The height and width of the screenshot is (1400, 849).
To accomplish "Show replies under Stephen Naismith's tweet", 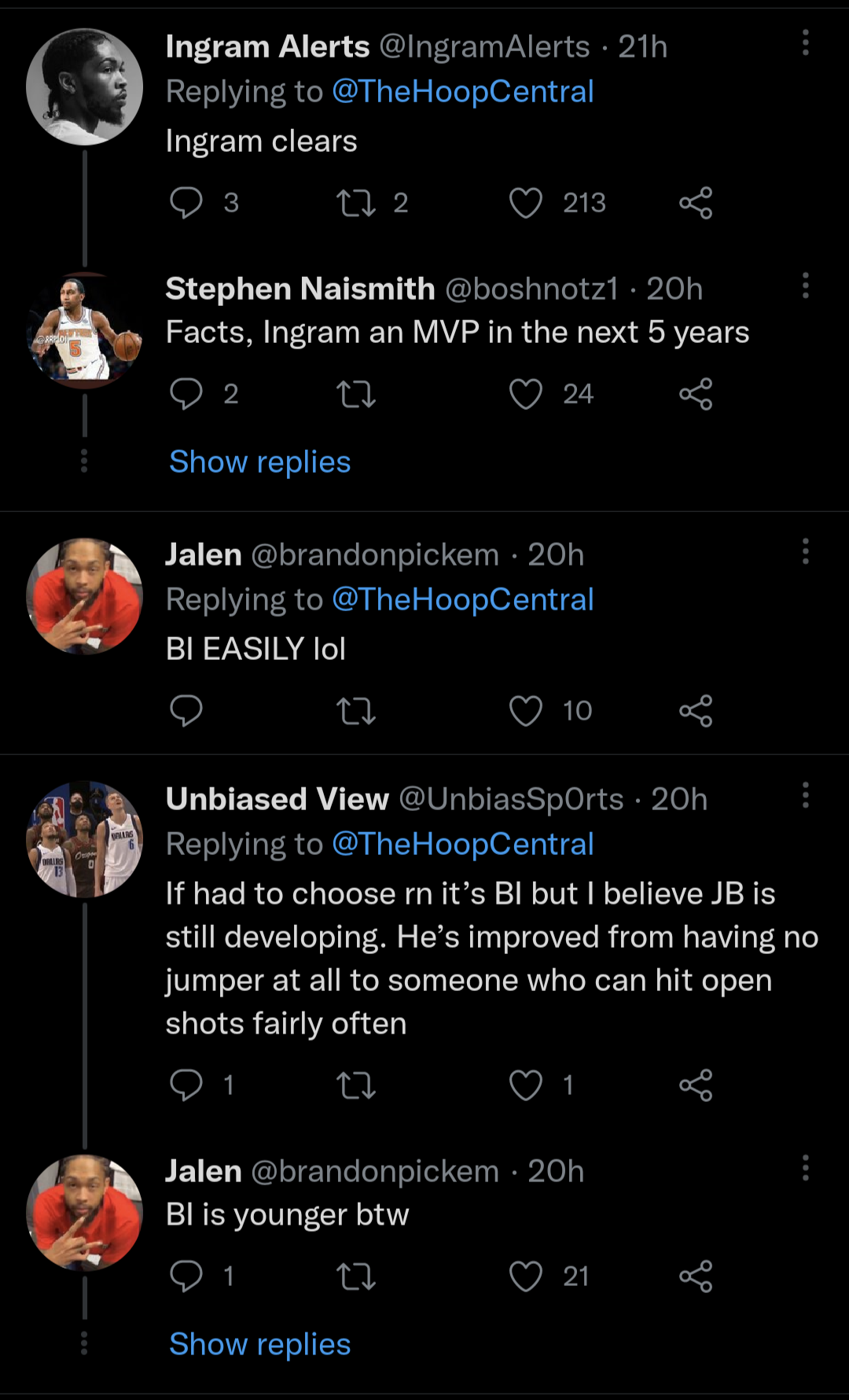I will click(x=259, y=462).
